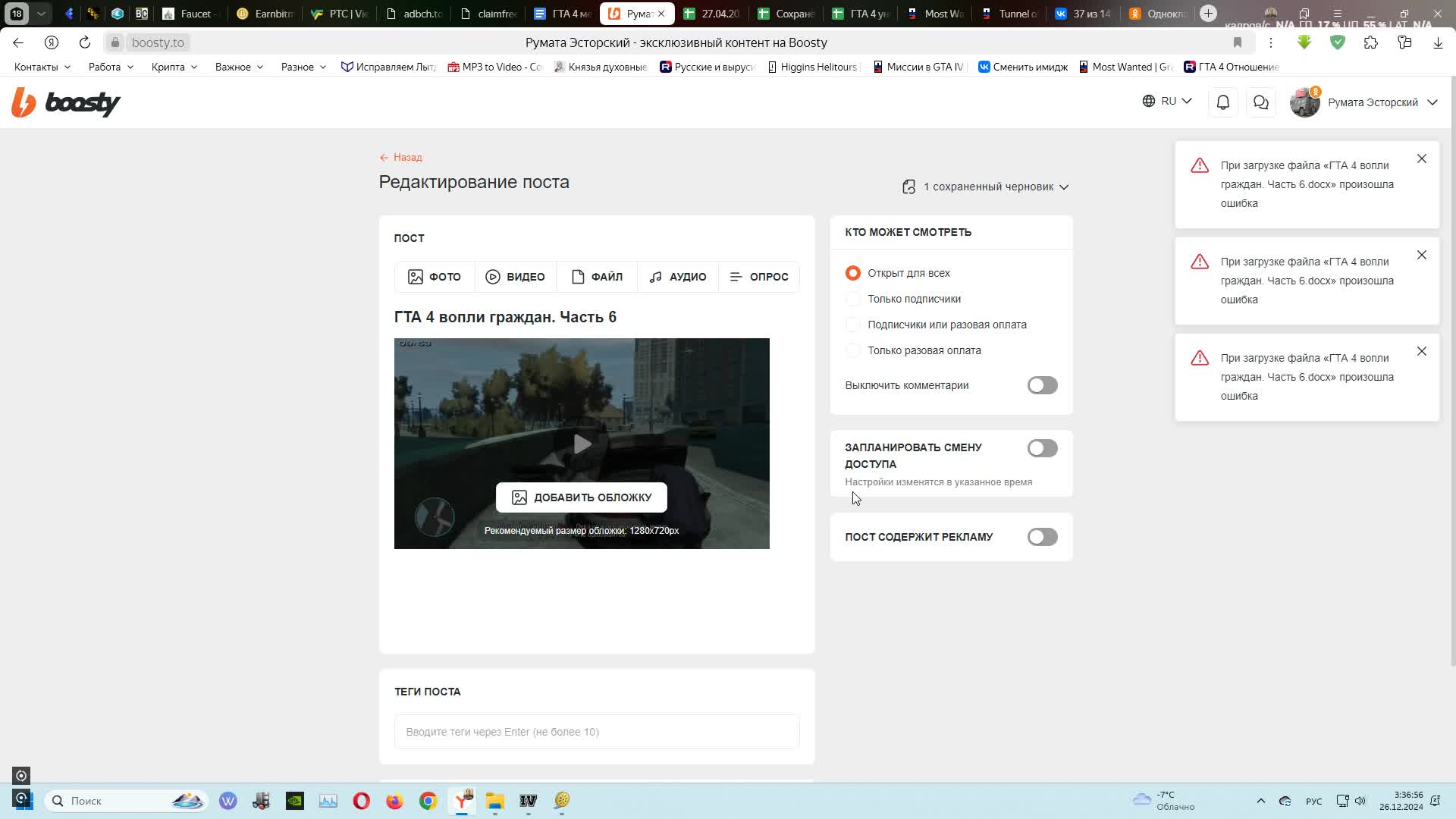Click the boosty.to address bar
The width and height of the screenshot is (1456, 819).
tap(158, 42)
